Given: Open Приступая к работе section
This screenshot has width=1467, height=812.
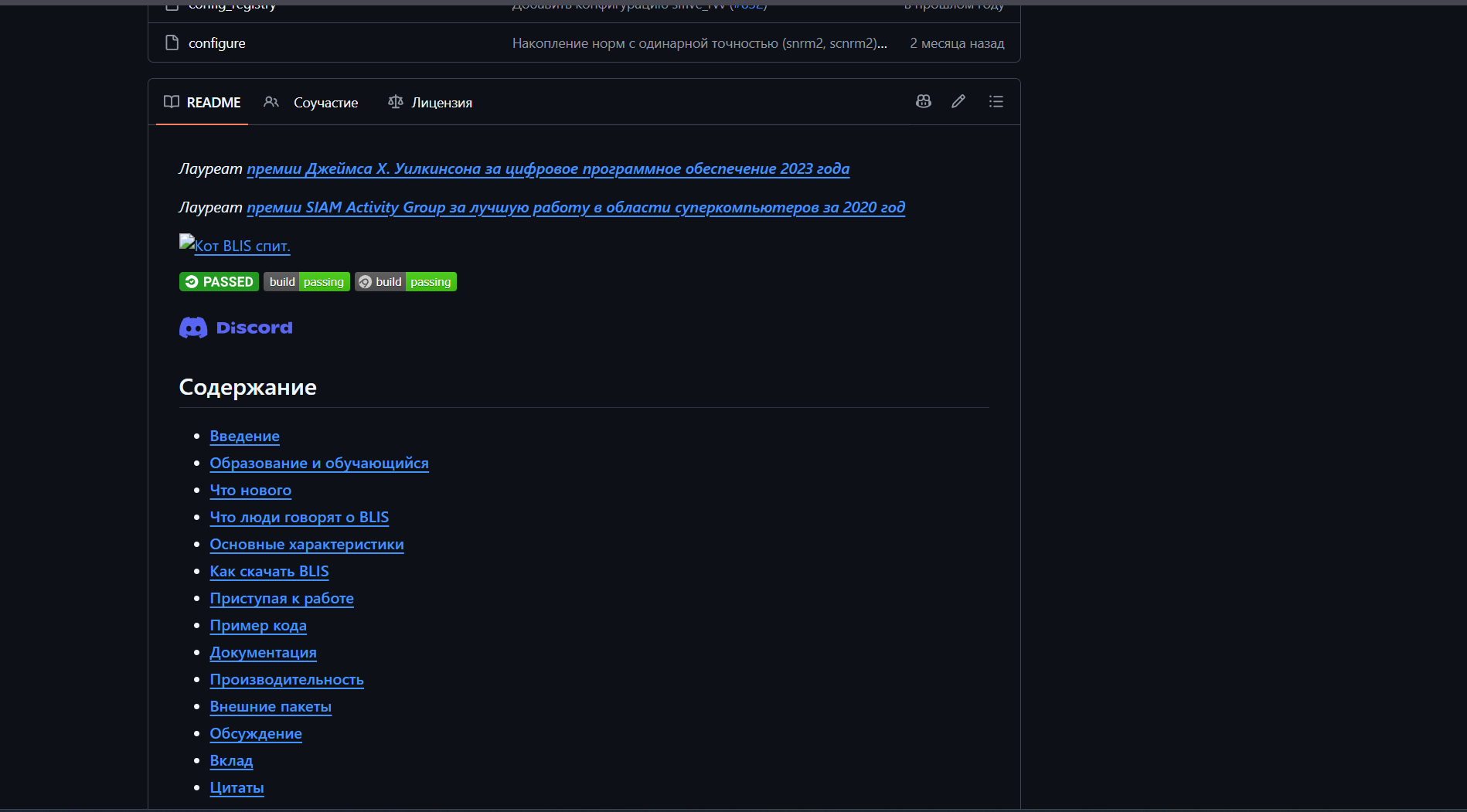Looking at the screenshot, I should pyautogui.click(x=282, y=598).
